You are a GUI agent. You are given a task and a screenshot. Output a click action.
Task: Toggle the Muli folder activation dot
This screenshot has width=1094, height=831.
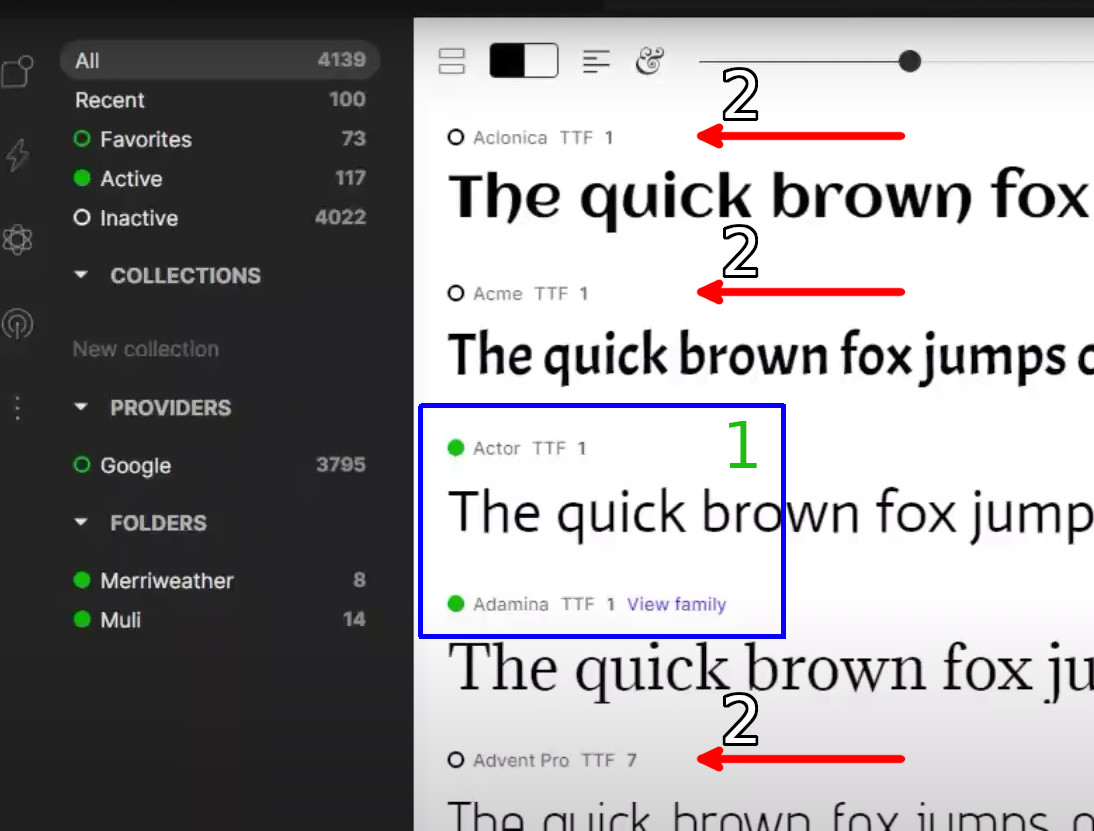click(82, 619)
